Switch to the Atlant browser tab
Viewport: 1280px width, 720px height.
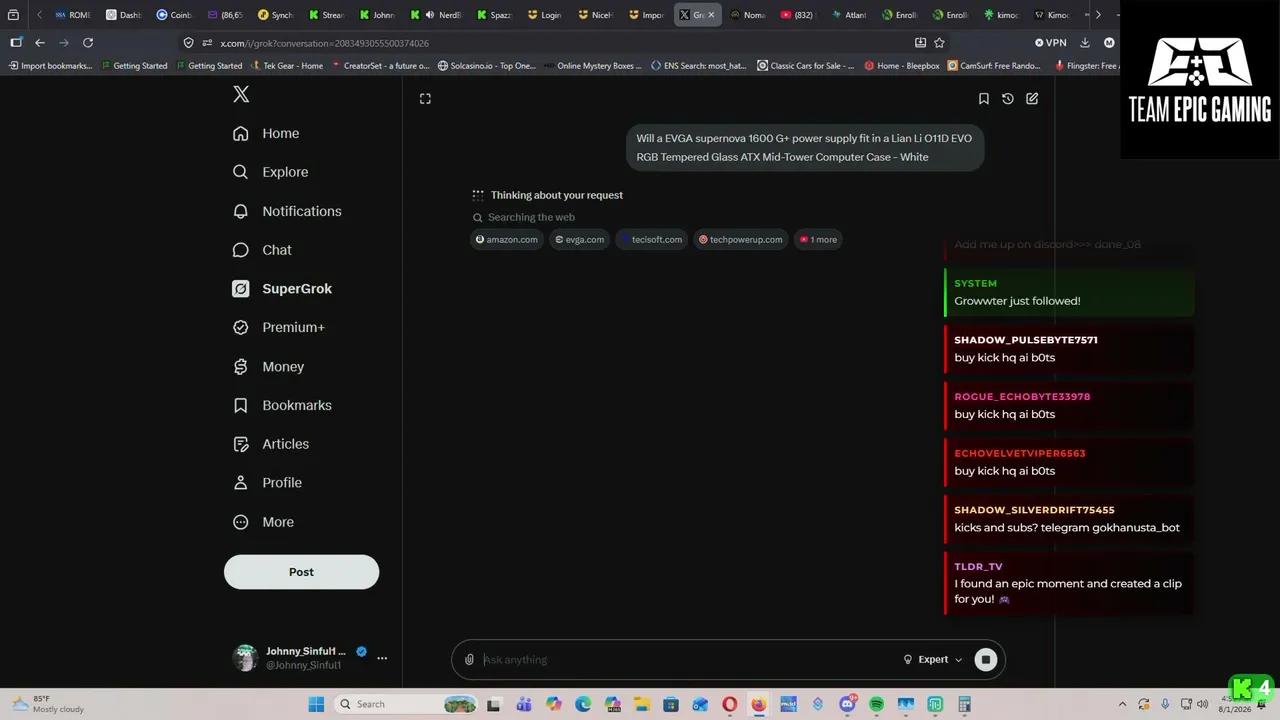850,15
